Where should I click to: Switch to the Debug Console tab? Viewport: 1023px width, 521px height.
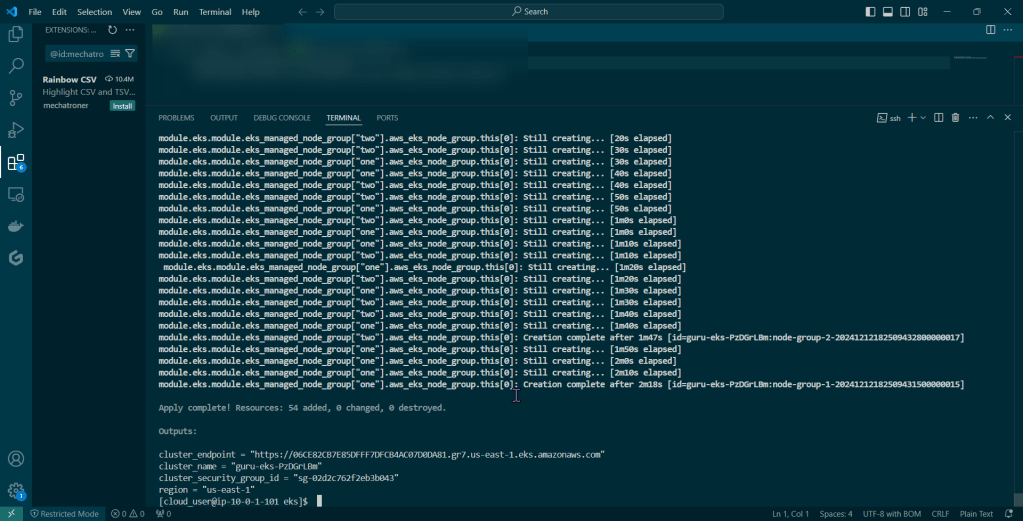[282, 118]
